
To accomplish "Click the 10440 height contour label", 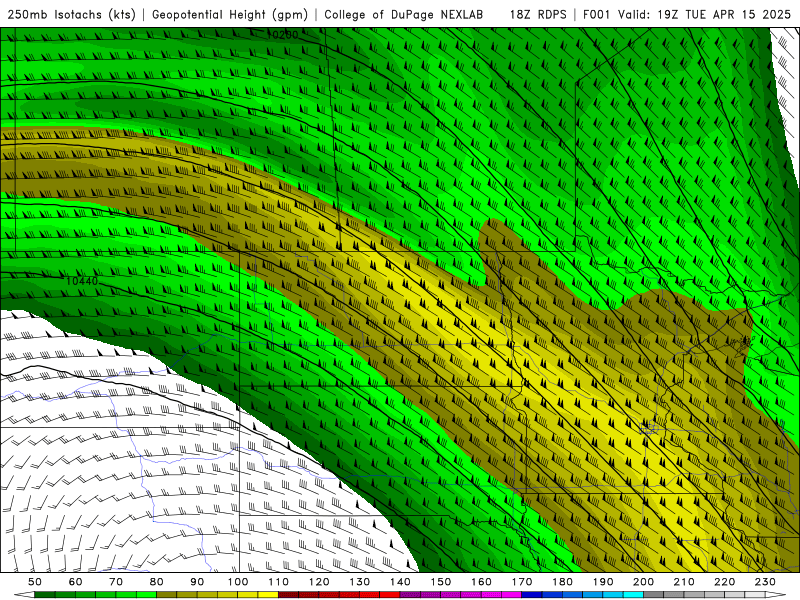I will pos(82,281).
